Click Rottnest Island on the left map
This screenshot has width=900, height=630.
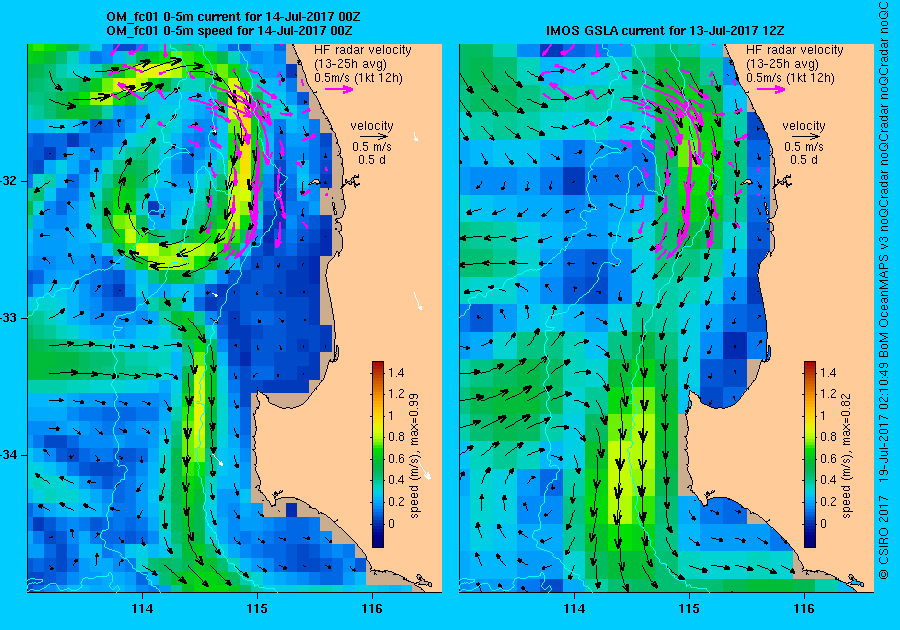point(314,182)
